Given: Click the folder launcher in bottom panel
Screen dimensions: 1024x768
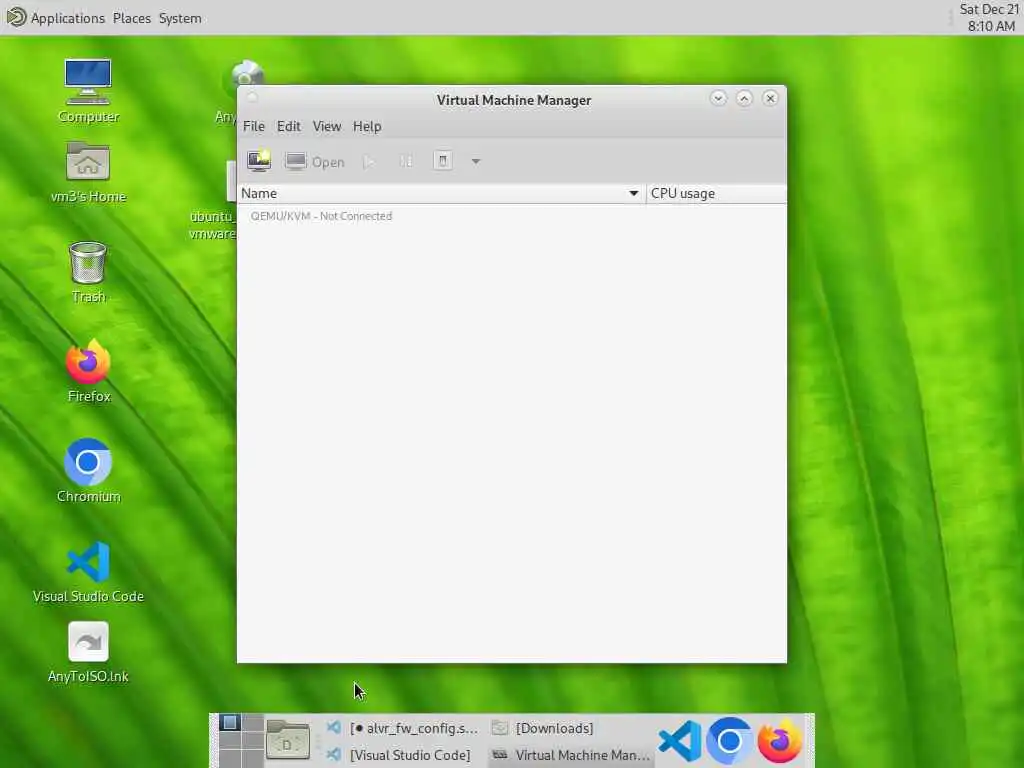Looking at the screenshot, I should (x=287, y=741).
